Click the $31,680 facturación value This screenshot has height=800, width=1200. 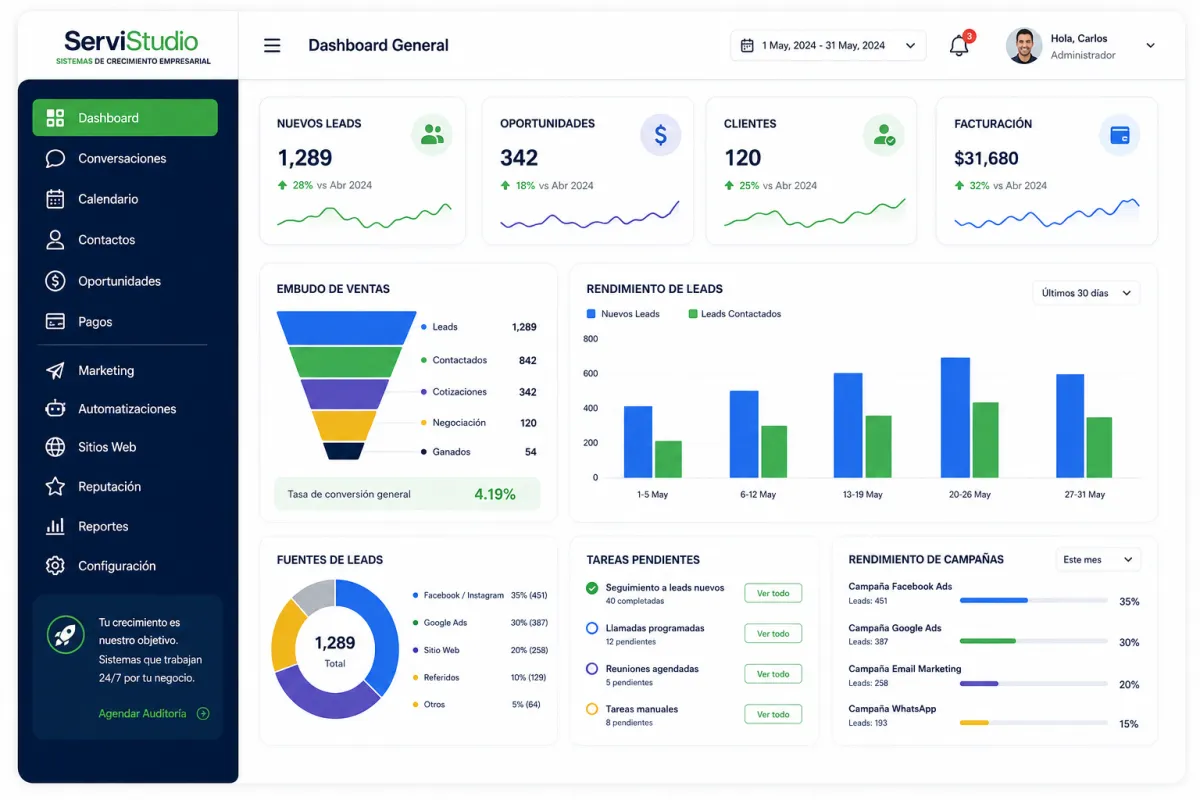click(x=986, y=158)
